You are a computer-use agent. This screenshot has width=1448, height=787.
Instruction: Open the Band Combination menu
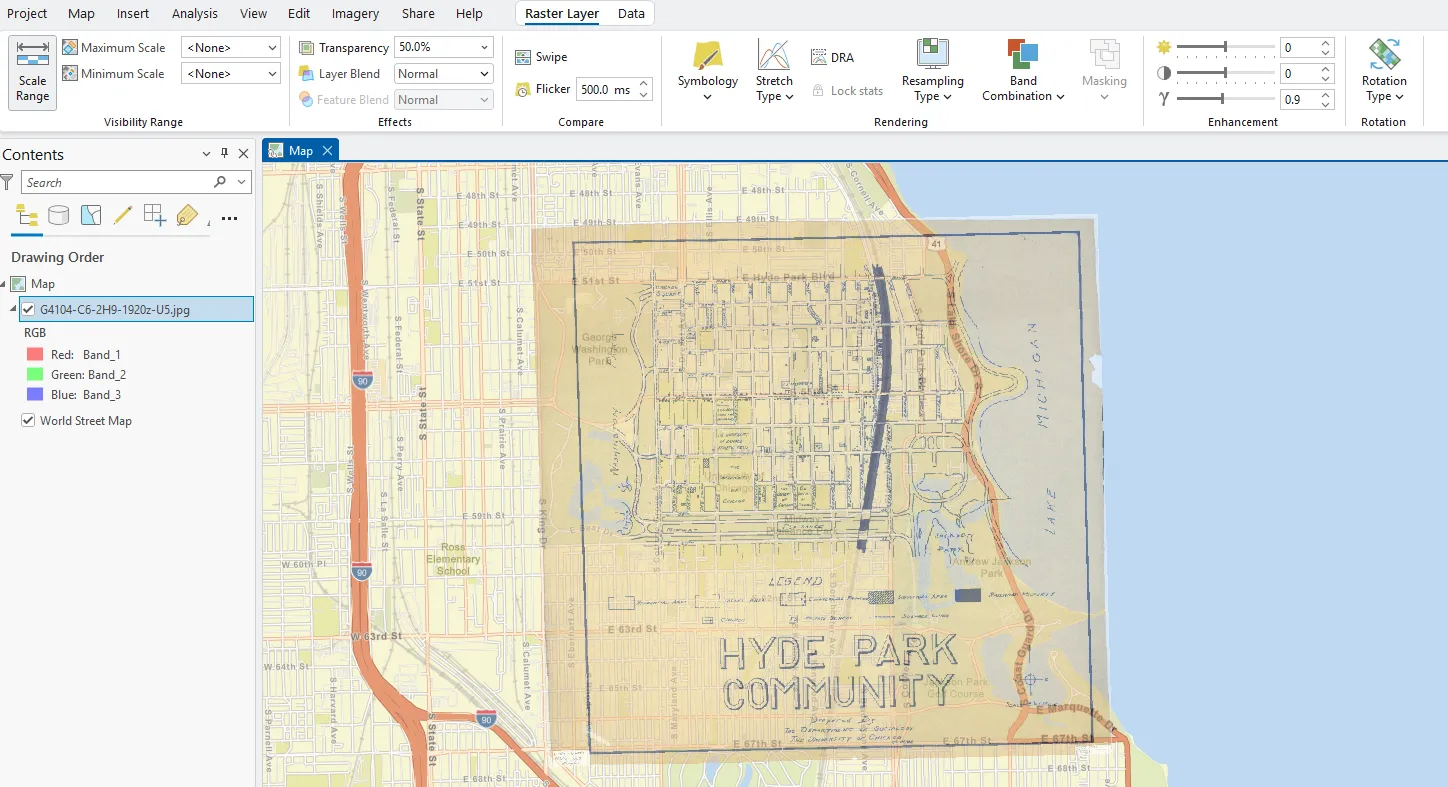[1023, 72]
